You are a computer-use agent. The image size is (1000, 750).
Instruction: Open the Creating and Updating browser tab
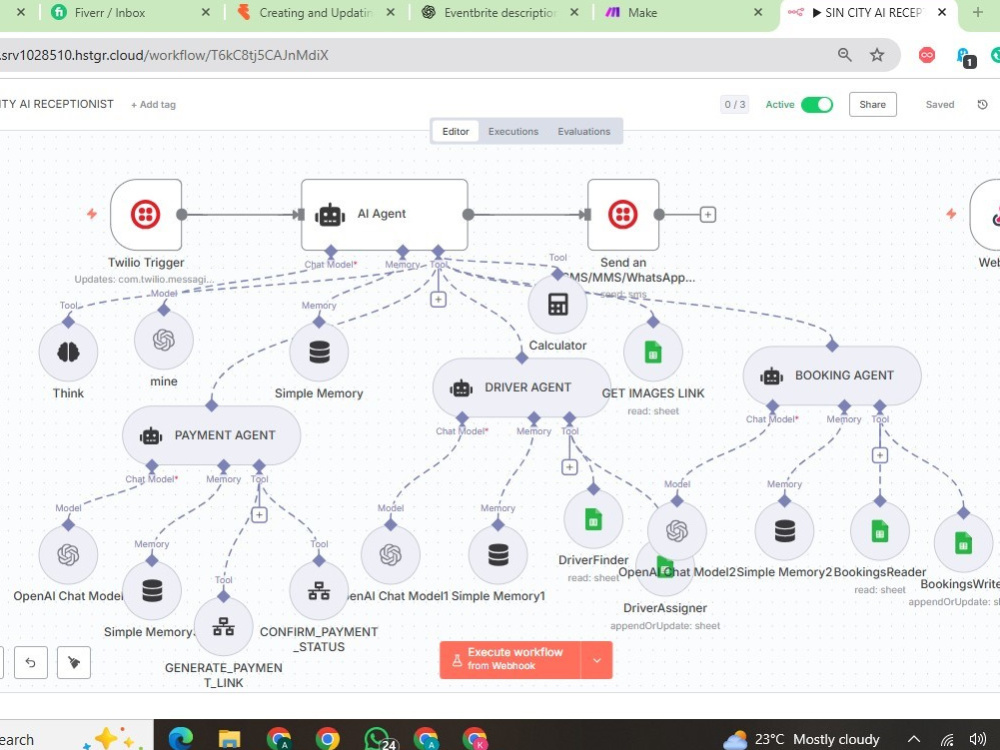coord(316,13)
